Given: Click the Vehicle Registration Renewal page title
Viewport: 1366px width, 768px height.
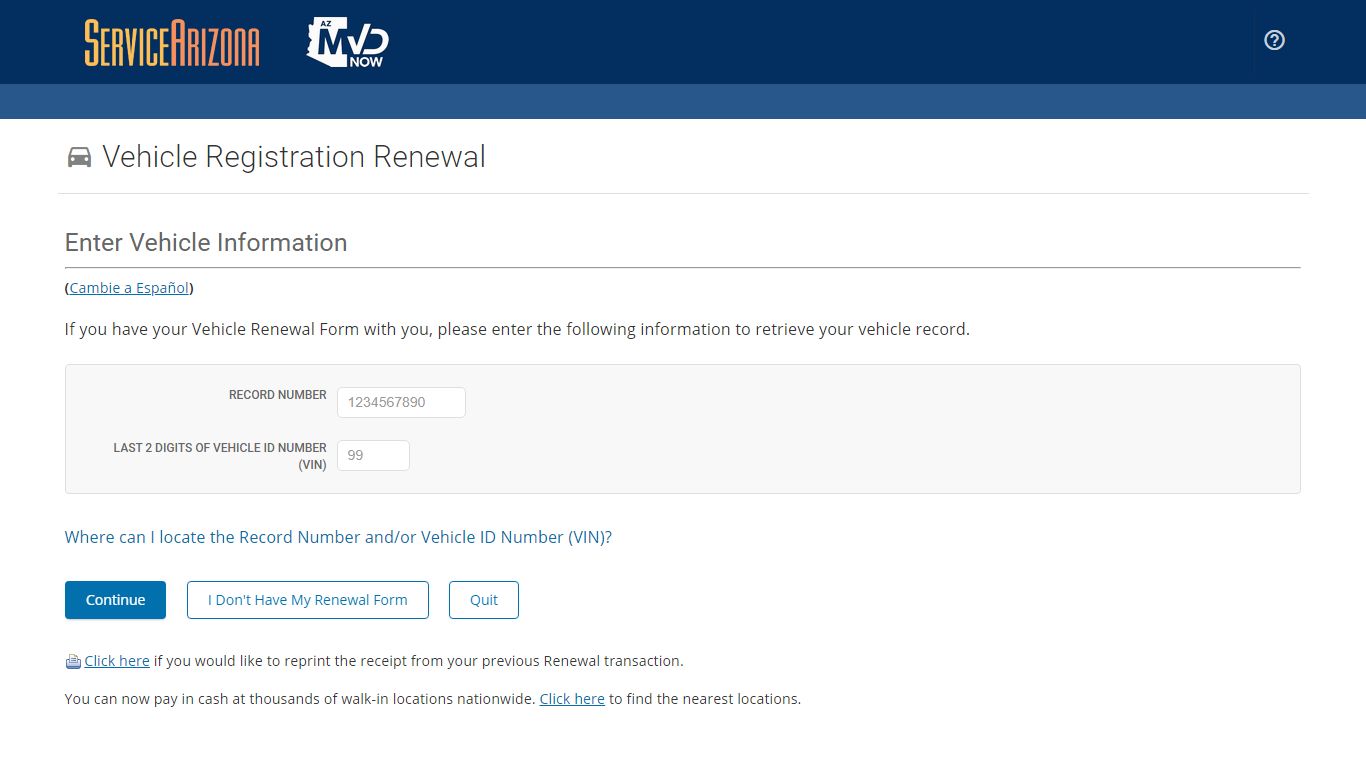Looking at the screenshot, I should click(x=294, y=157).
